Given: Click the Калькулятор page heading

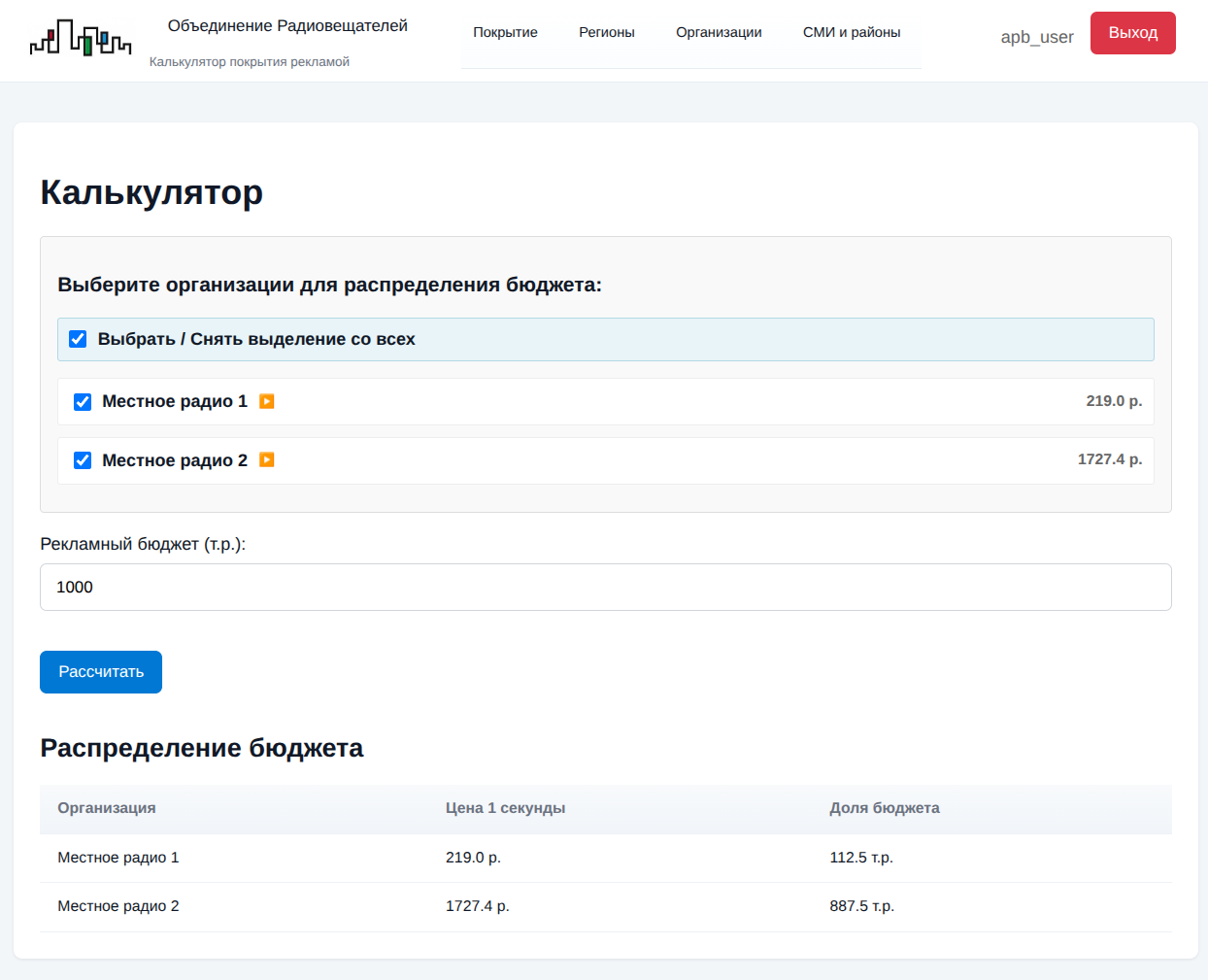Looking at the screenshot, I should pyautogui.click(x=151, y=192).
